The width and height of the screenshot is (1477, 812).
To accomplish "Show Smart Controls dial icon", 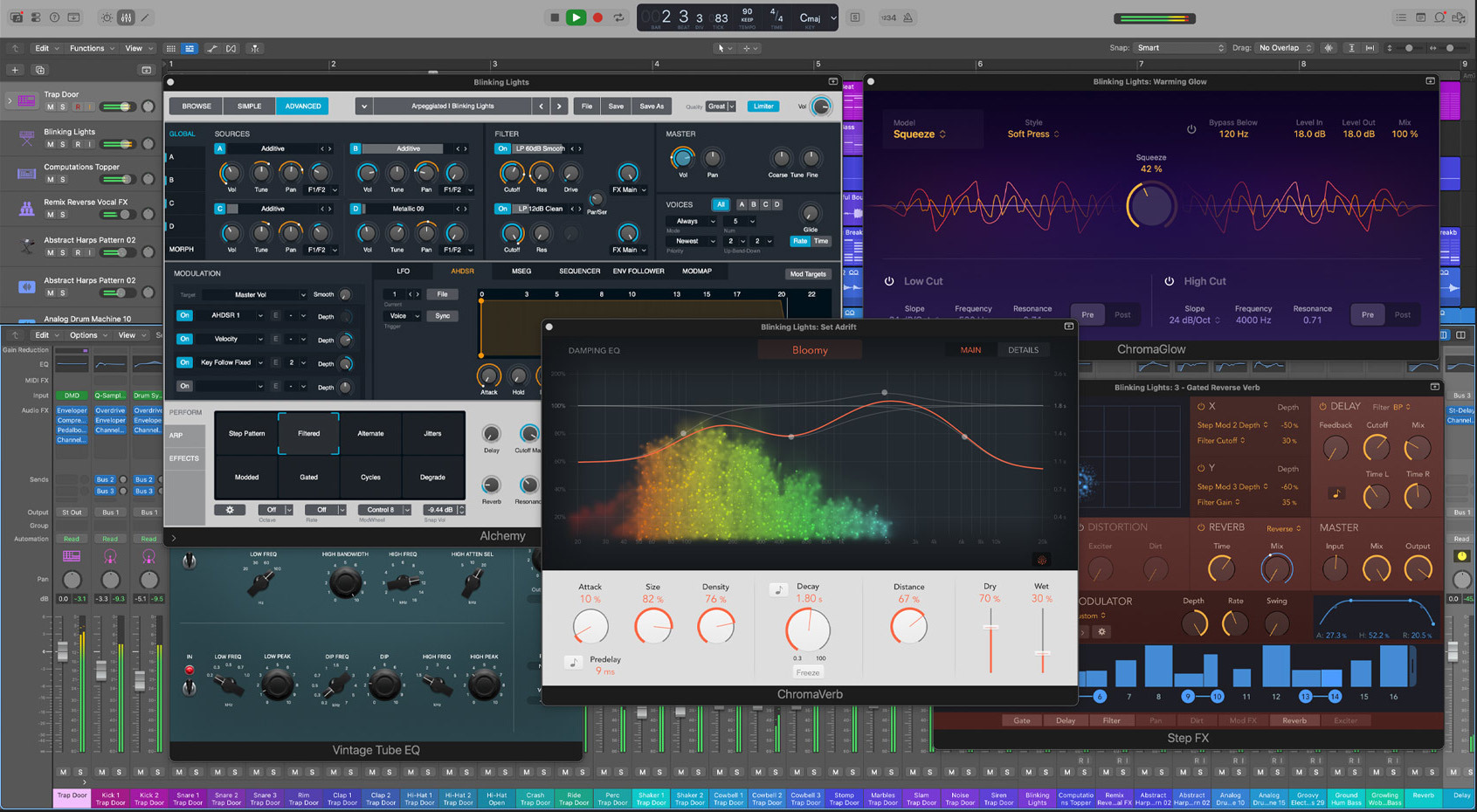I will 107,17.
